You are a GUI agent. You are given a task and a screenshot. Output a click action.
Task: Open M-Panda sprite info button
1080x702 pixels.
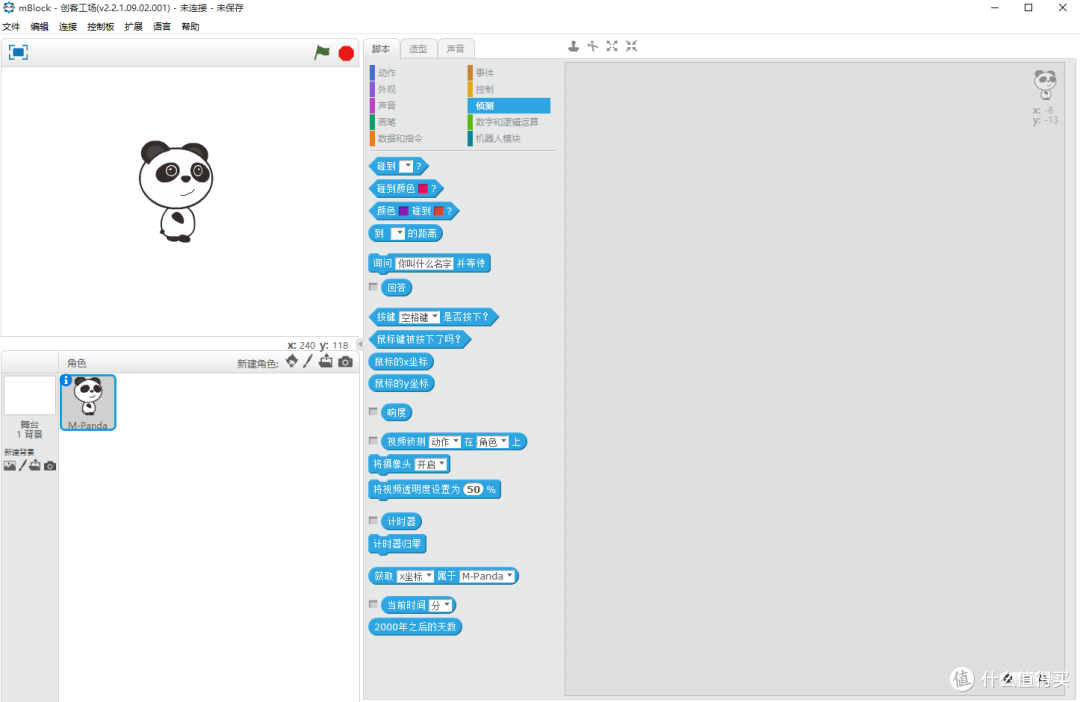66,380
